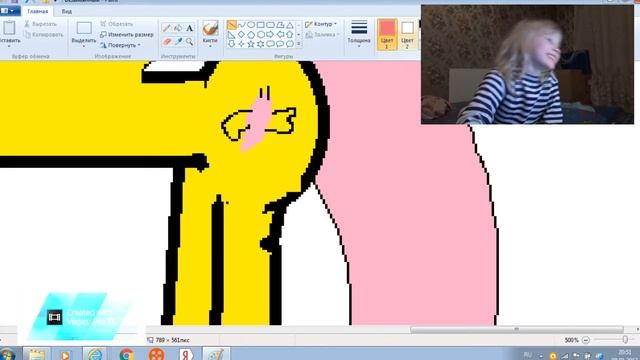Switch to the Вид ribbon tab
This screenshot has height=360, width=640.
(x=67, y=11)
